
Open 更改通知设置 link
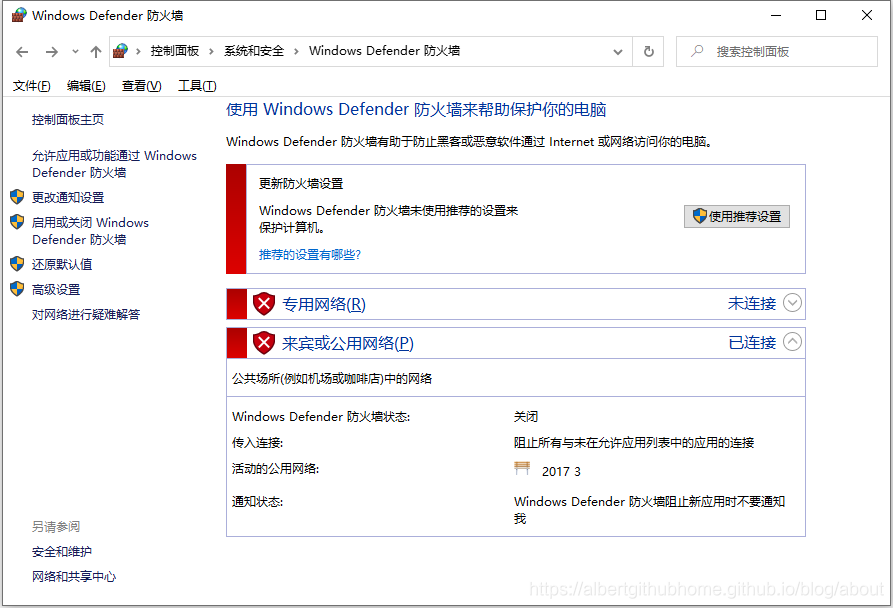[x=68, y=198]
